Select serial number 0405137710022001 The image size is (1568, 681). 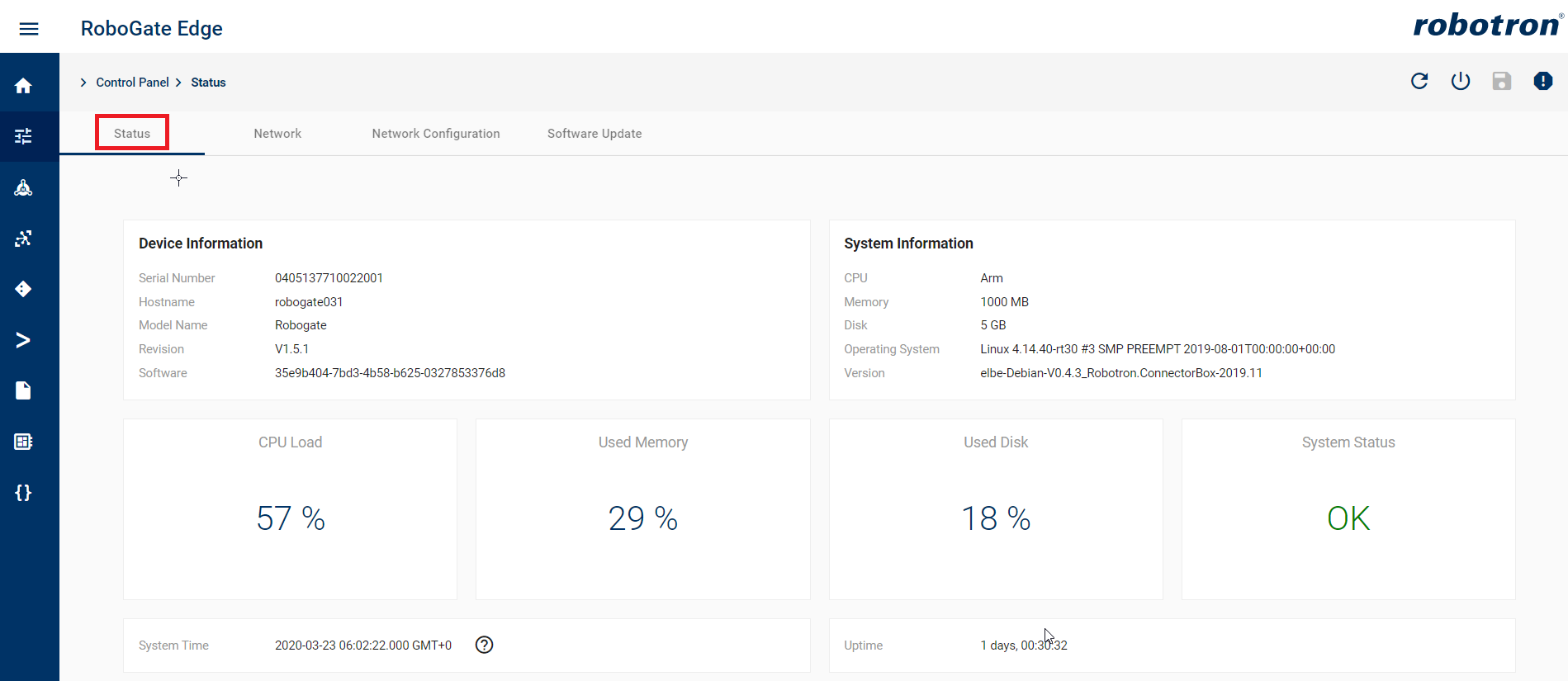(329, 278)
